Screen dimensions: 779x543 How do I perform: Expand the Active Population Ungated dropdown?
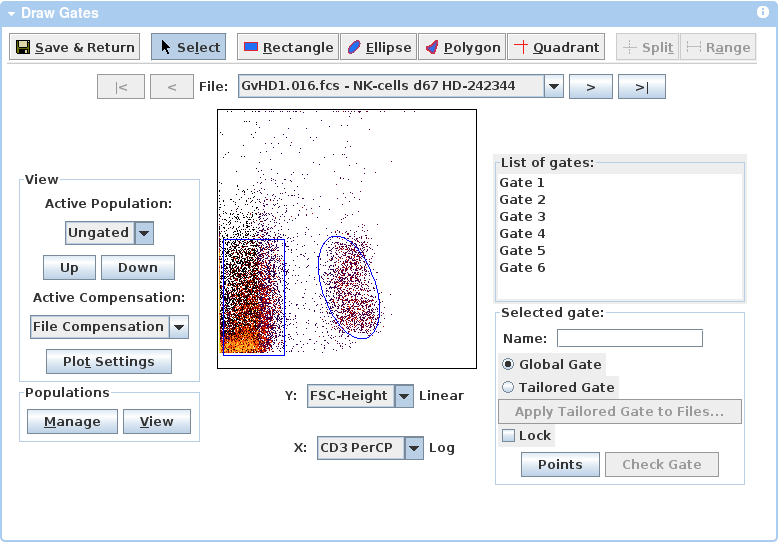point(144,233)
